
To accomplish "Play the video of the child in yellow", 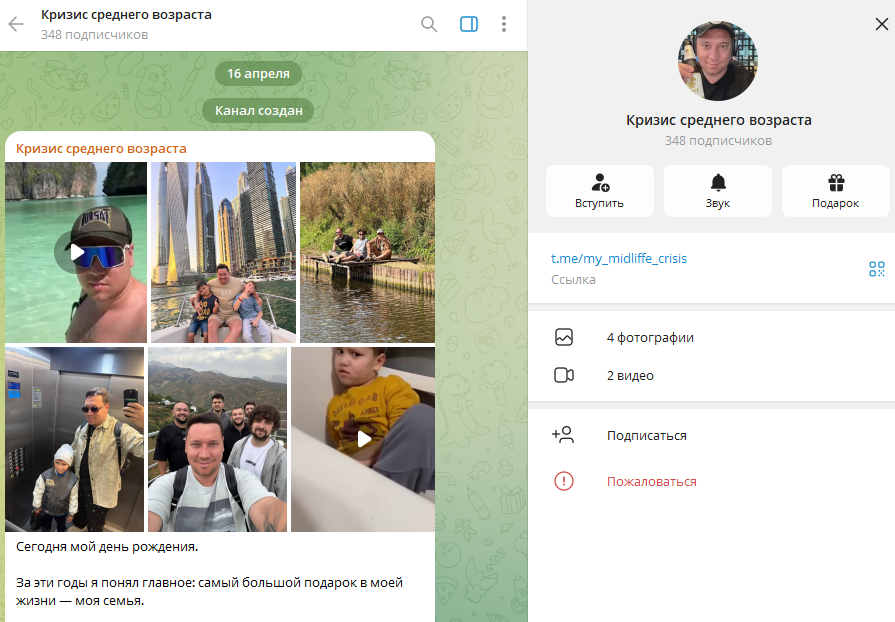I will point(363,439).
